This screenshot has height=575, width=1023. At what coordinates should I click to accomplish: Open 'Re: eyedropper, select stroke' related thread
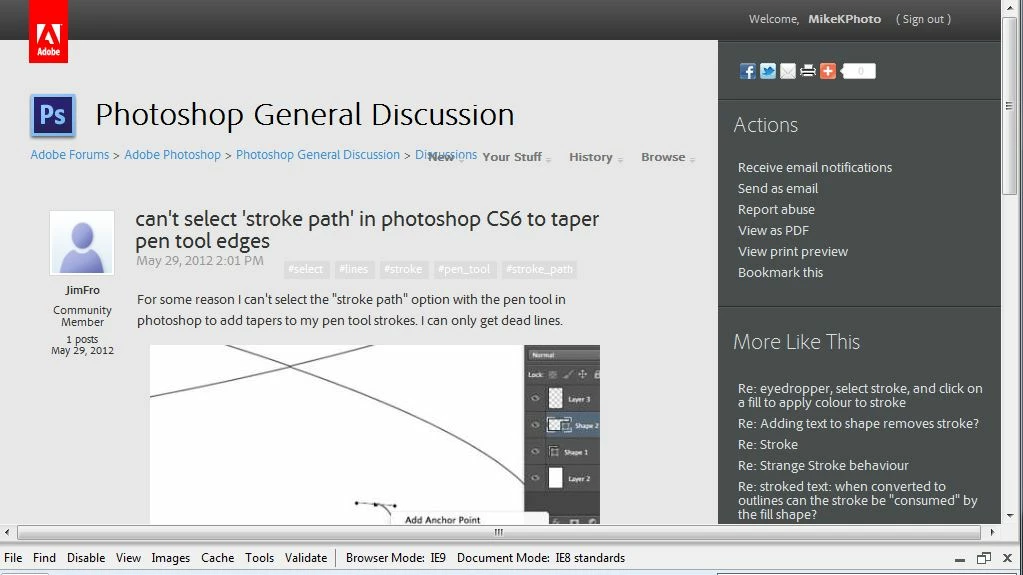click(x=860, y=396)
